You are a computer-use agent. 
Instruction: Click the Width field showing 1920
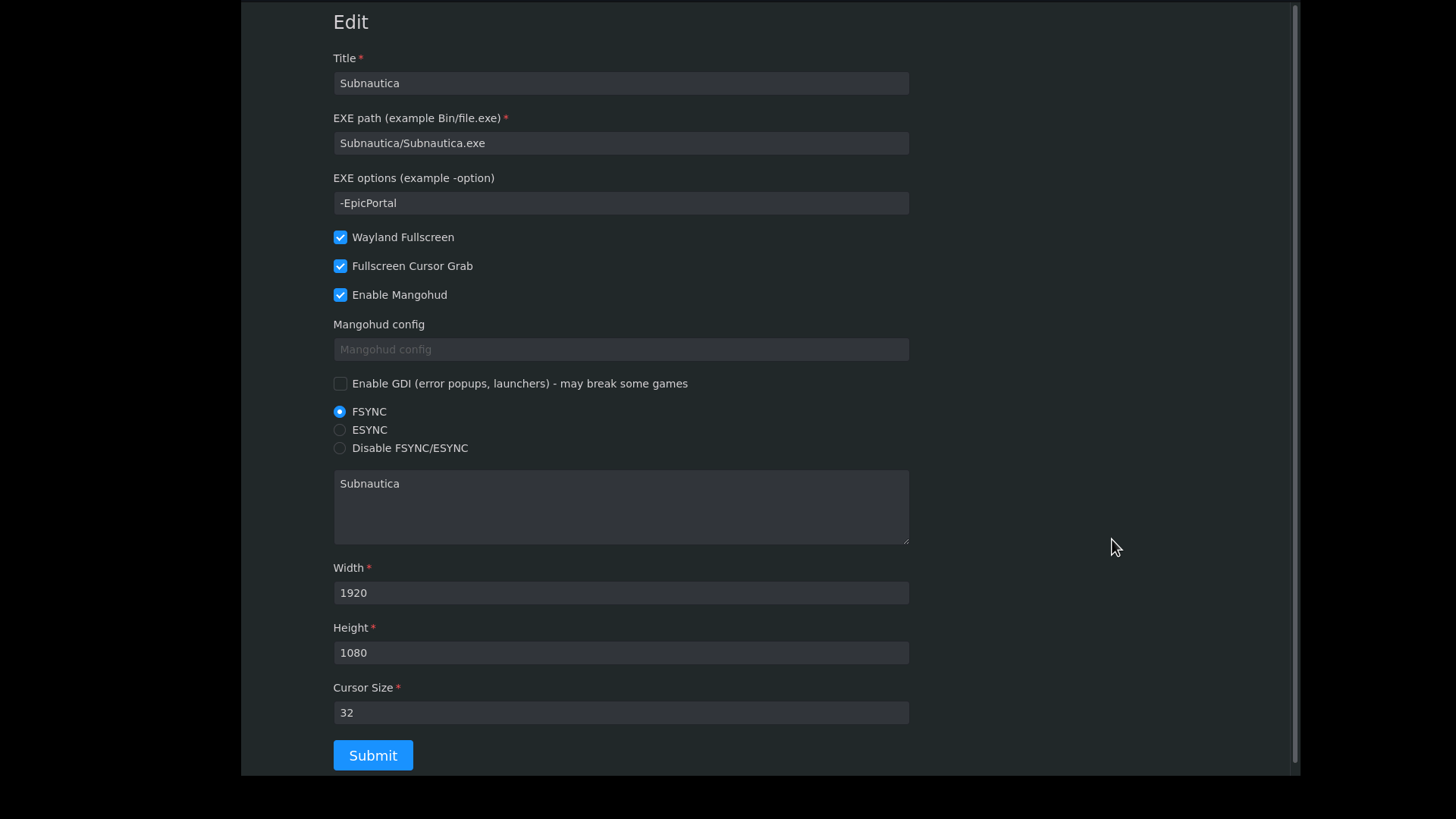point(621,593)
